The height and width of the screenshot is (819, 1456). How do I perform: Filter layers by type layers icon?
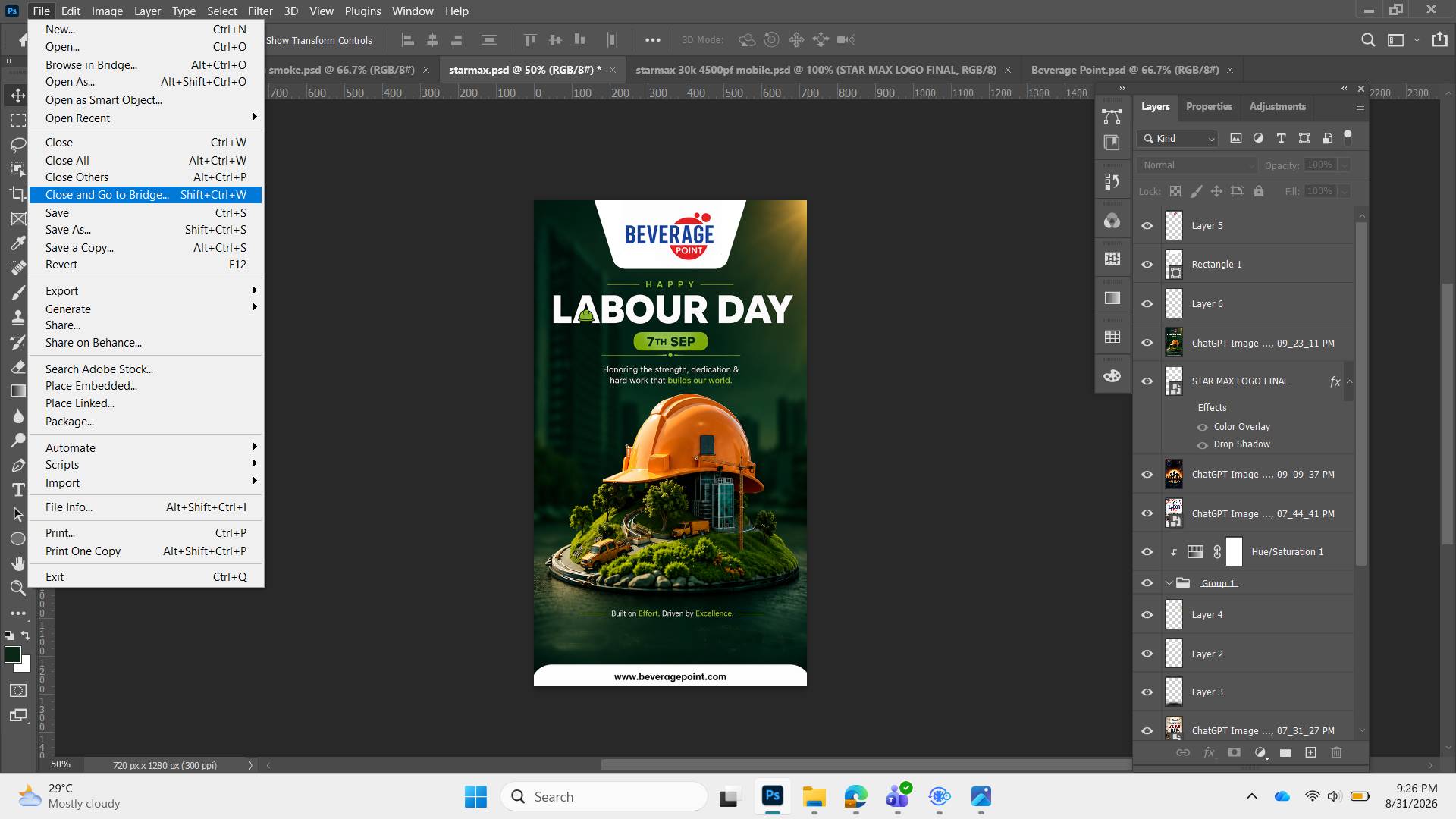coord(1281,138)
